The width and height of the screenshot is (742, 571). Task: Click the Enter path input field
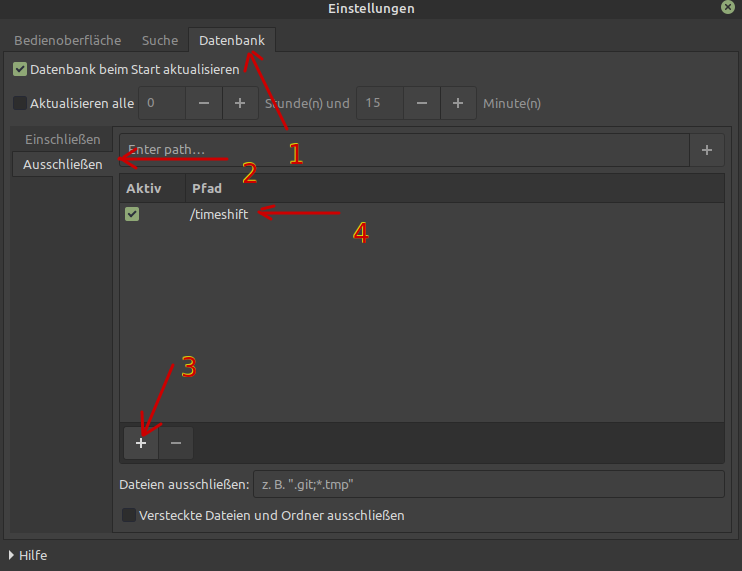tap(405, 150)
